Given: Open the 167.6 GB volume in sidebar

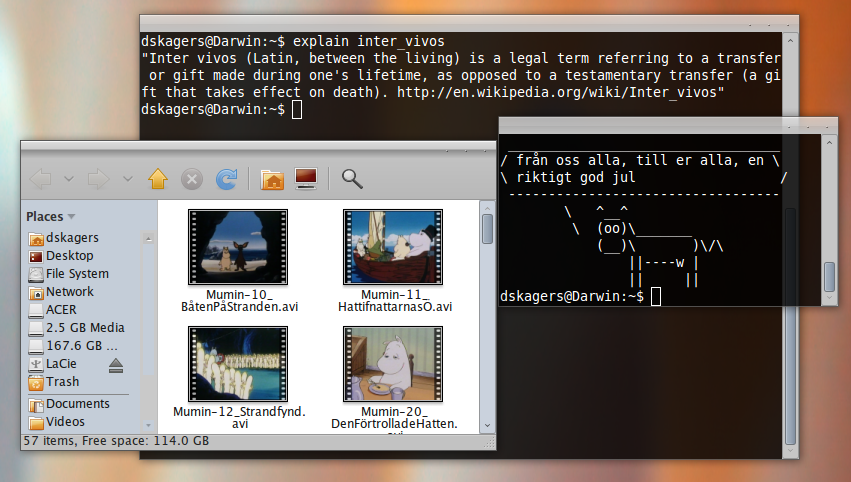Looking at the screenshot, I should click(x=81, y=345).
